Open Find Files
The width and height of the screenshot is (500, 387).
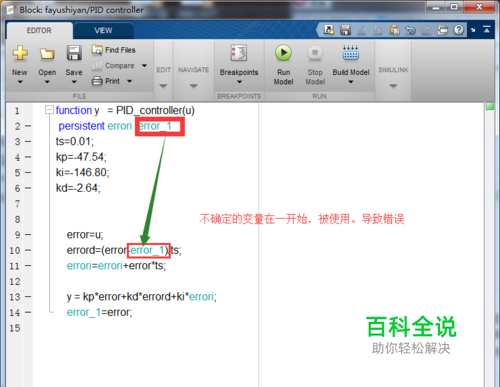113,50
